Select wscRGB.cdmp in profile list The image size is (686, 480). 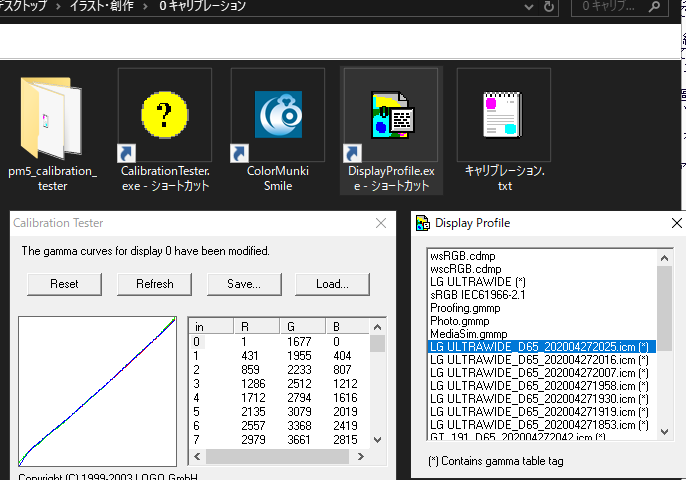(542, 269)
